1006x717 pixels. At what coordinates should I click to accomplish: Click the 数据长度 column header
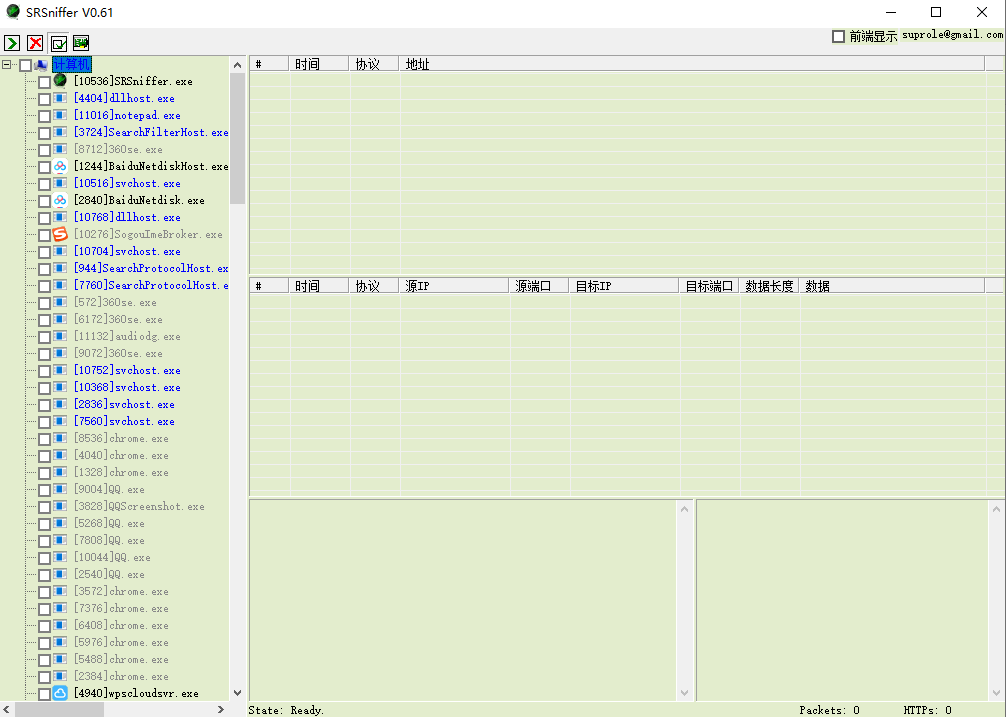769,286
